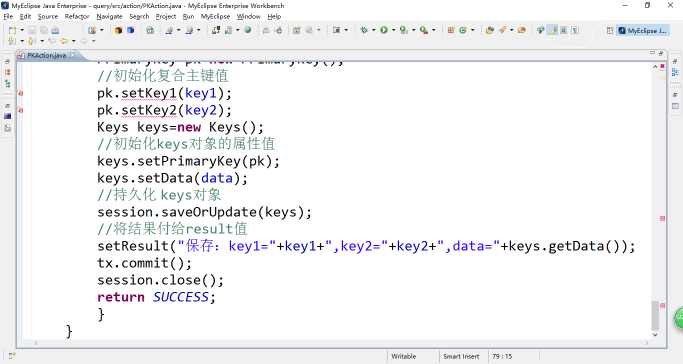
Task: Run the program with green Run icon
Action: tap(384, 30)
